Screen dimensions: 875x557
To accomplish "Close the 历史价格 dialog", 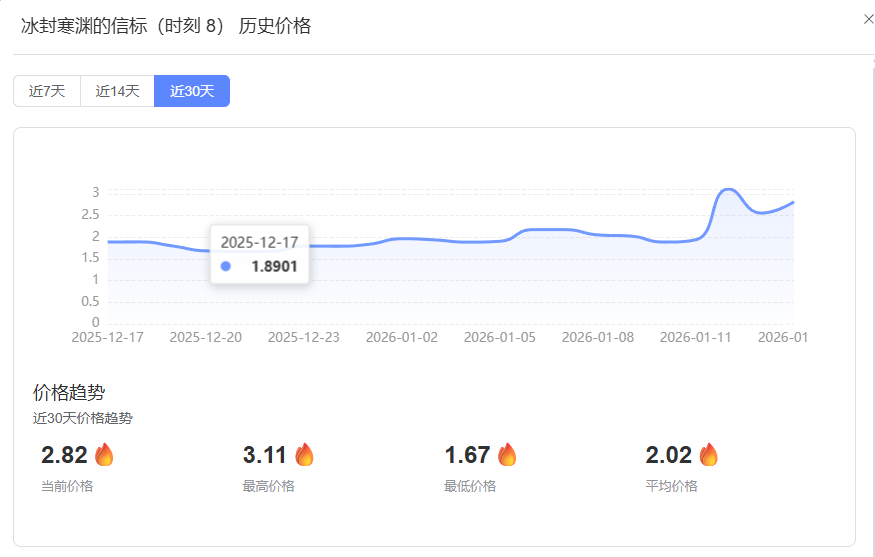I will (868, 20).
